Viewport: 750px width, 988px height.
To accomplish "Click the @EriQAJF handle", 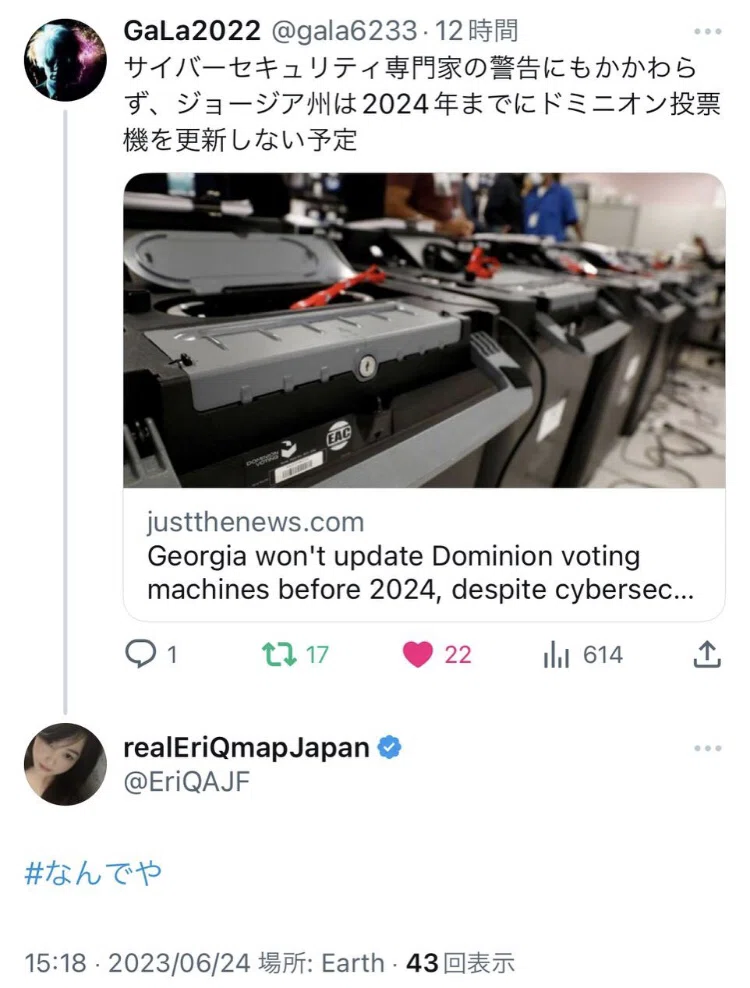I will [x=187, y=781].
